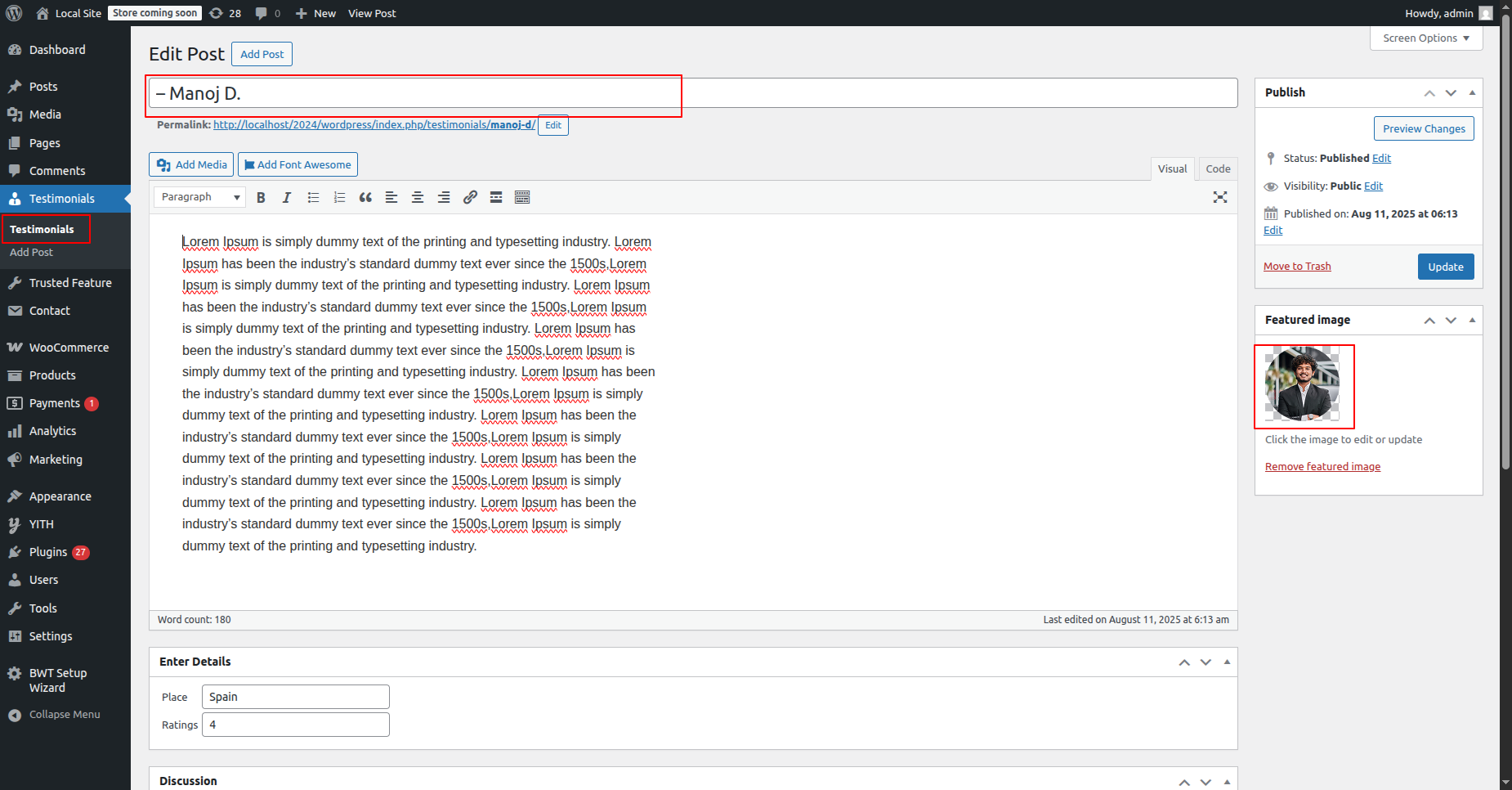Click the Update button
The height and width of the screenshot is (790, 1512).
point(1445,267)
